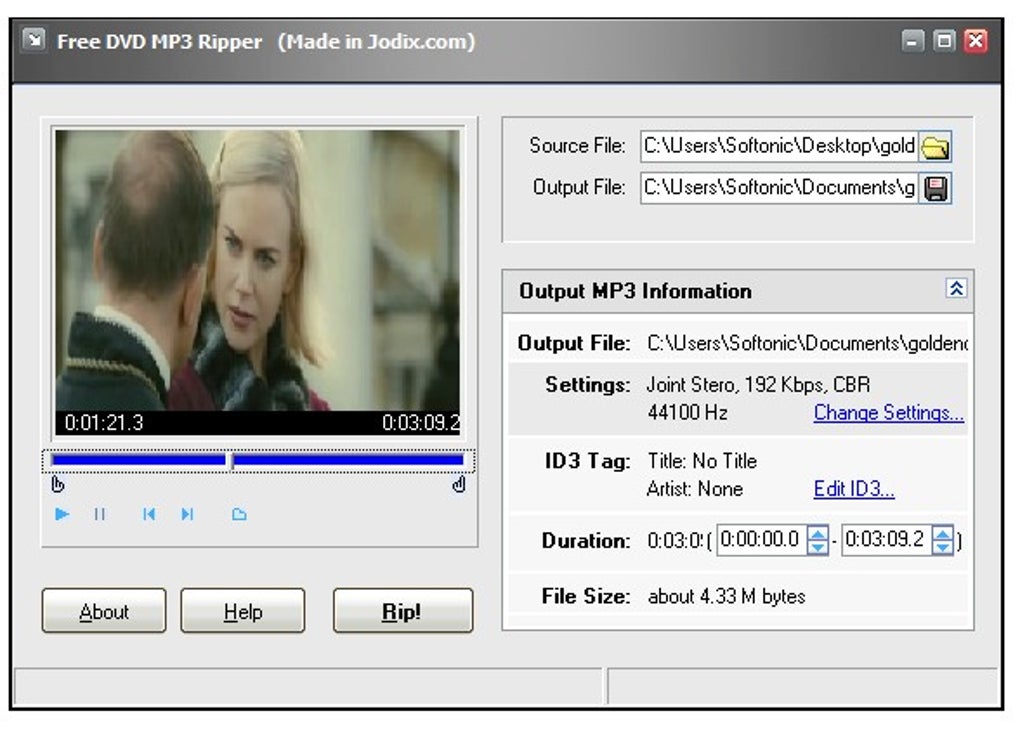Collapse the Output MP3 Information panel
This screenshot has width=1020, height=730.
[956, 288]
